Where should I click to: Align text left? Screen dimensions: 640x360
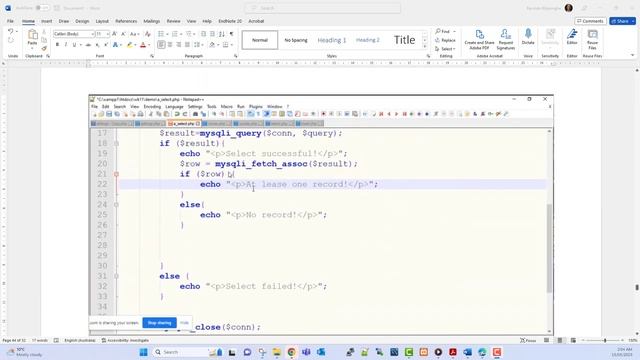pyautogui.click(x=162, y=44)
